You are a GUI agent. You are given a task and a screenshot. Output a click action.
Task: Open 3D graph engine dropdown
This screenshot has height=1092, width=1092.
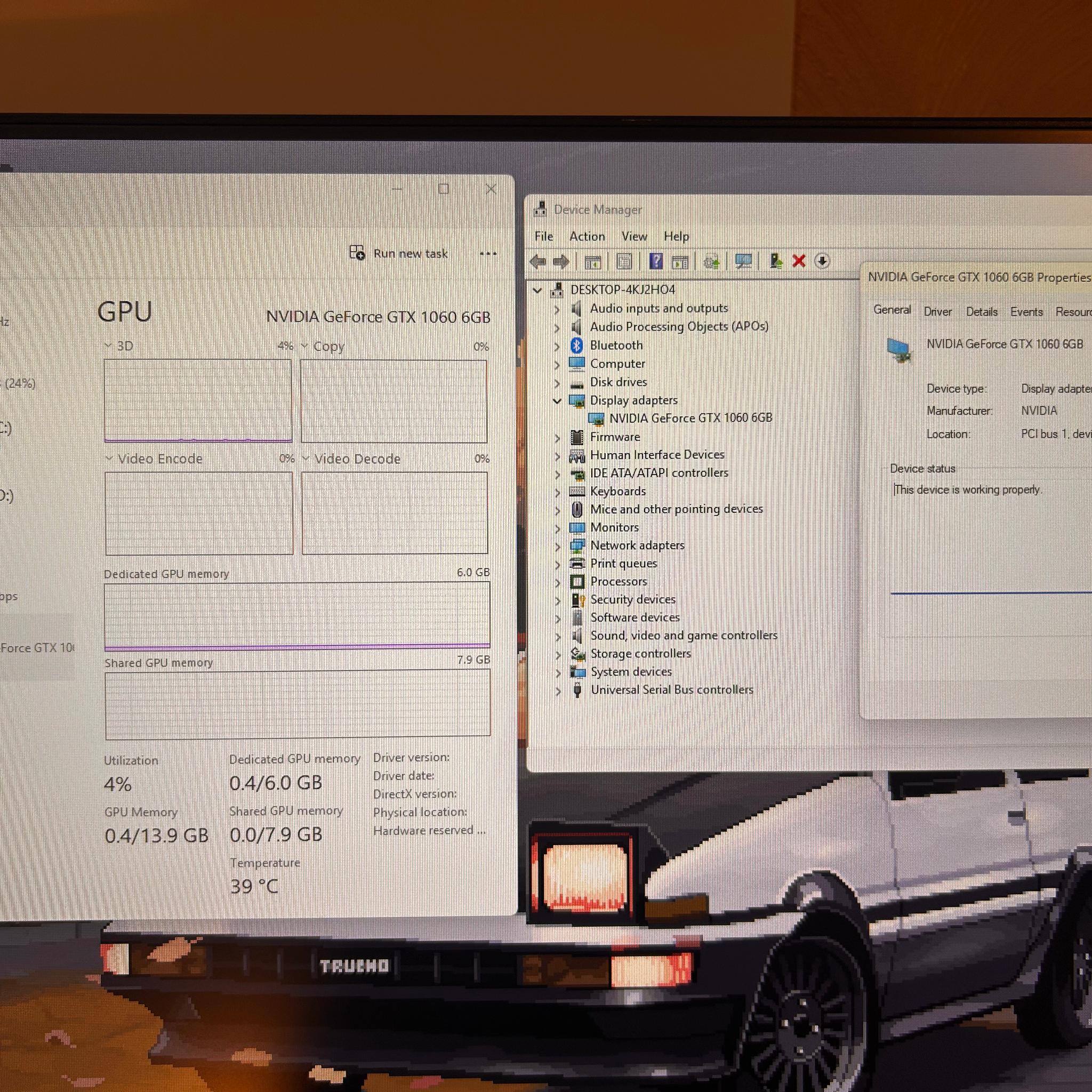[x=108, y=346]
